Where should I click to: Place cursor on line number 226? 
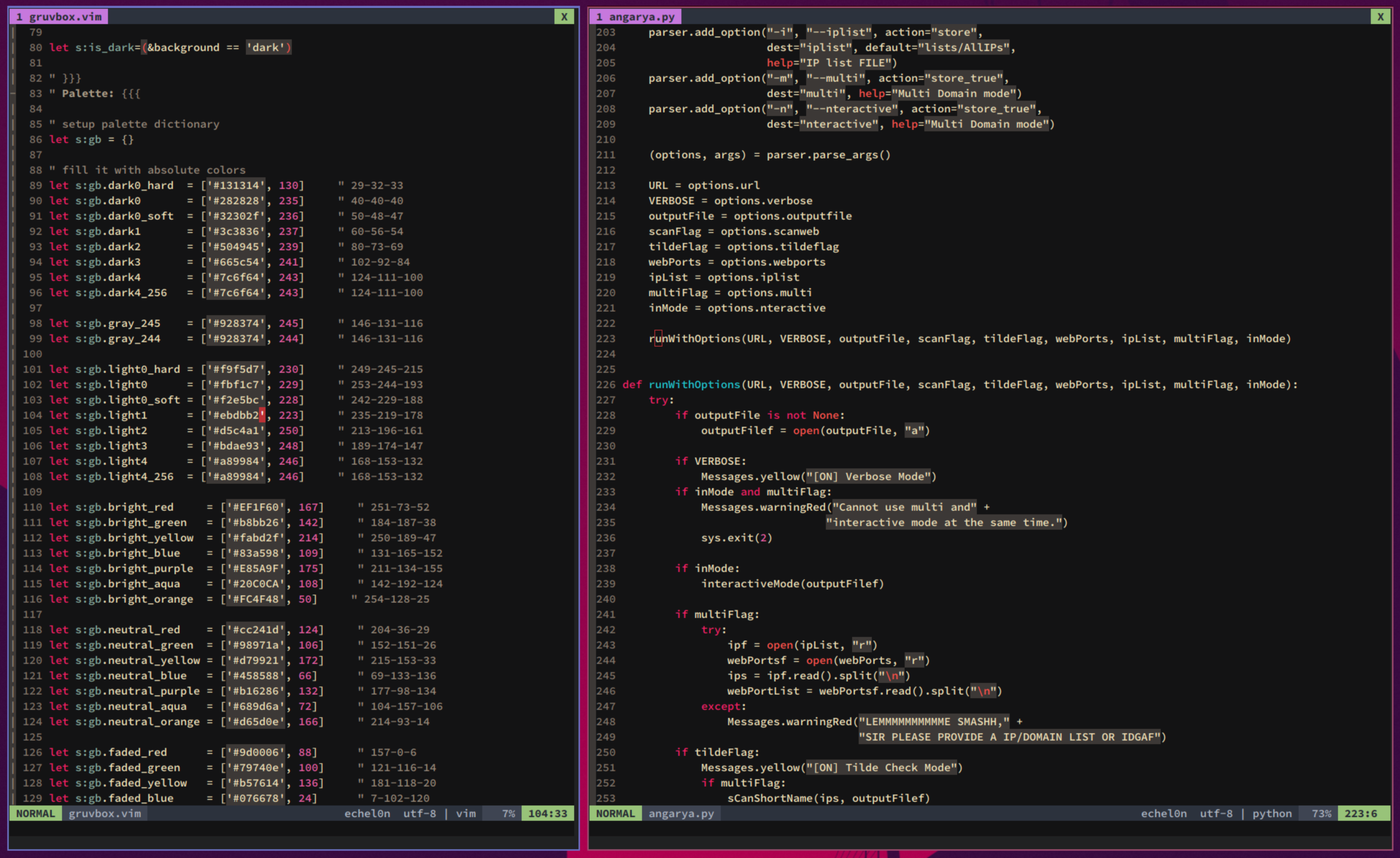tap(606, 385)
